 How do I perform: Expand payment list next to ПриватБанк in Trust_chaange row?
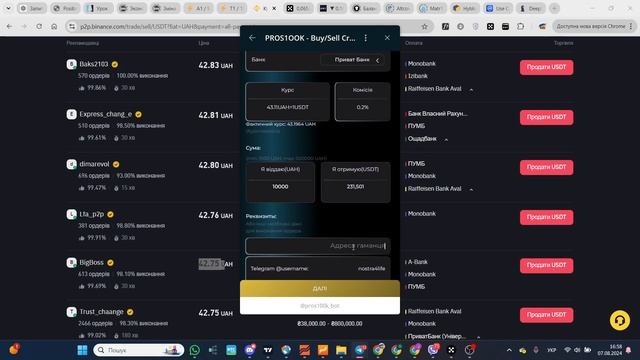[478, 337]
